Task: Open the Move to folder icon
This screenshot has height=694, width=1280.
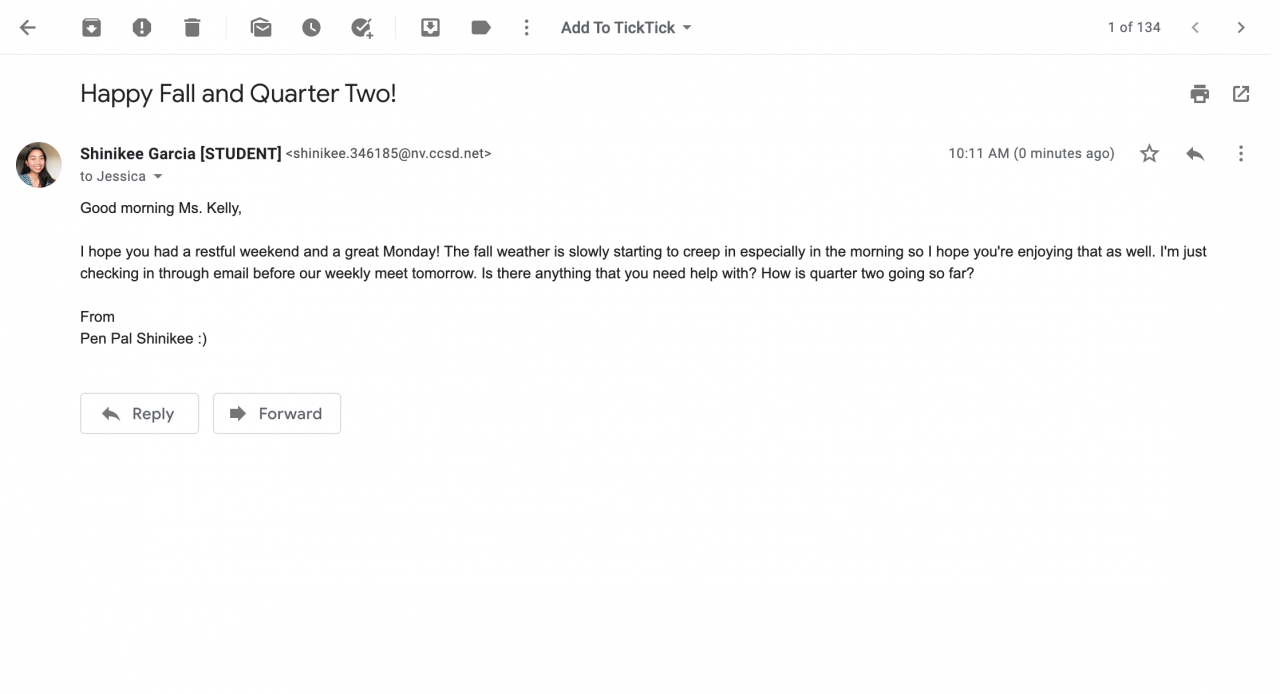Action: point(430,28)
